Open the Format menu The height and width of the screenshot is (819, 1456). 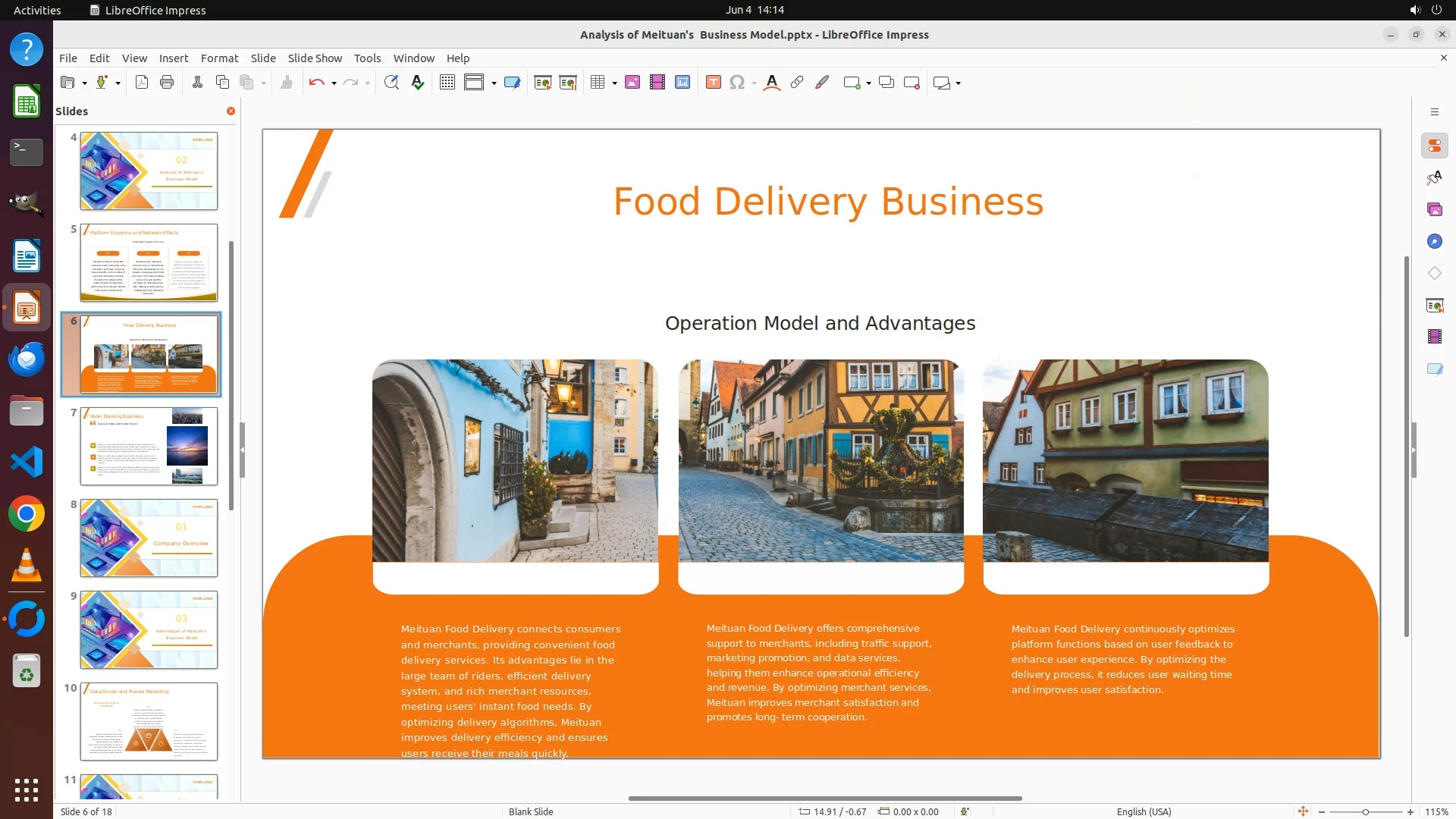point(219,58)
